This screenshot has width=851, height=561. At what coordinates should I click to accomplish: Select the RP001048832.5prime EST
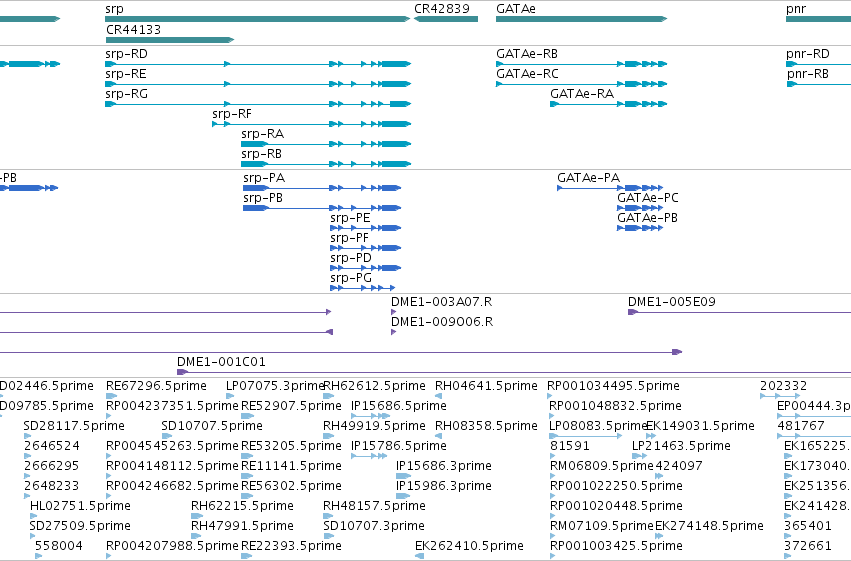(552, 416)
